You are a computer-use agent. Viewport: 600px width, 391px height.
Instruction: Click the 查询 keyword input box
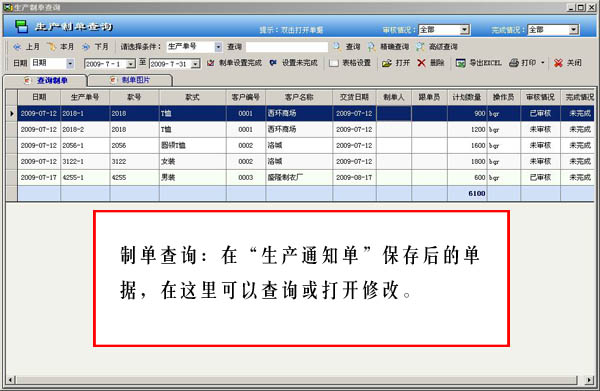(x=287, y=47)
